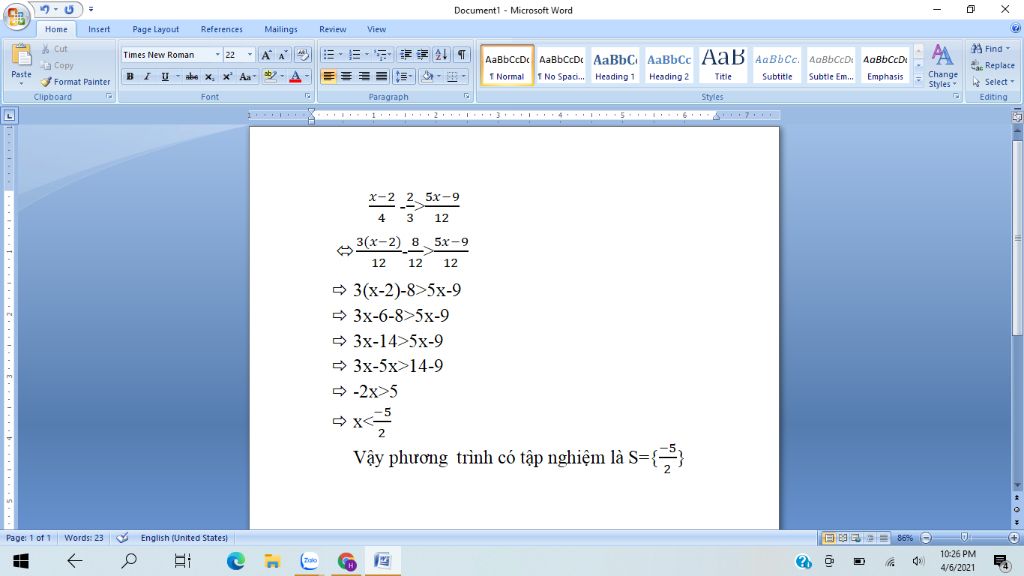Apply Heading 1 style
The height and width of the screenshot is (576, 1024).
[615, 65]
